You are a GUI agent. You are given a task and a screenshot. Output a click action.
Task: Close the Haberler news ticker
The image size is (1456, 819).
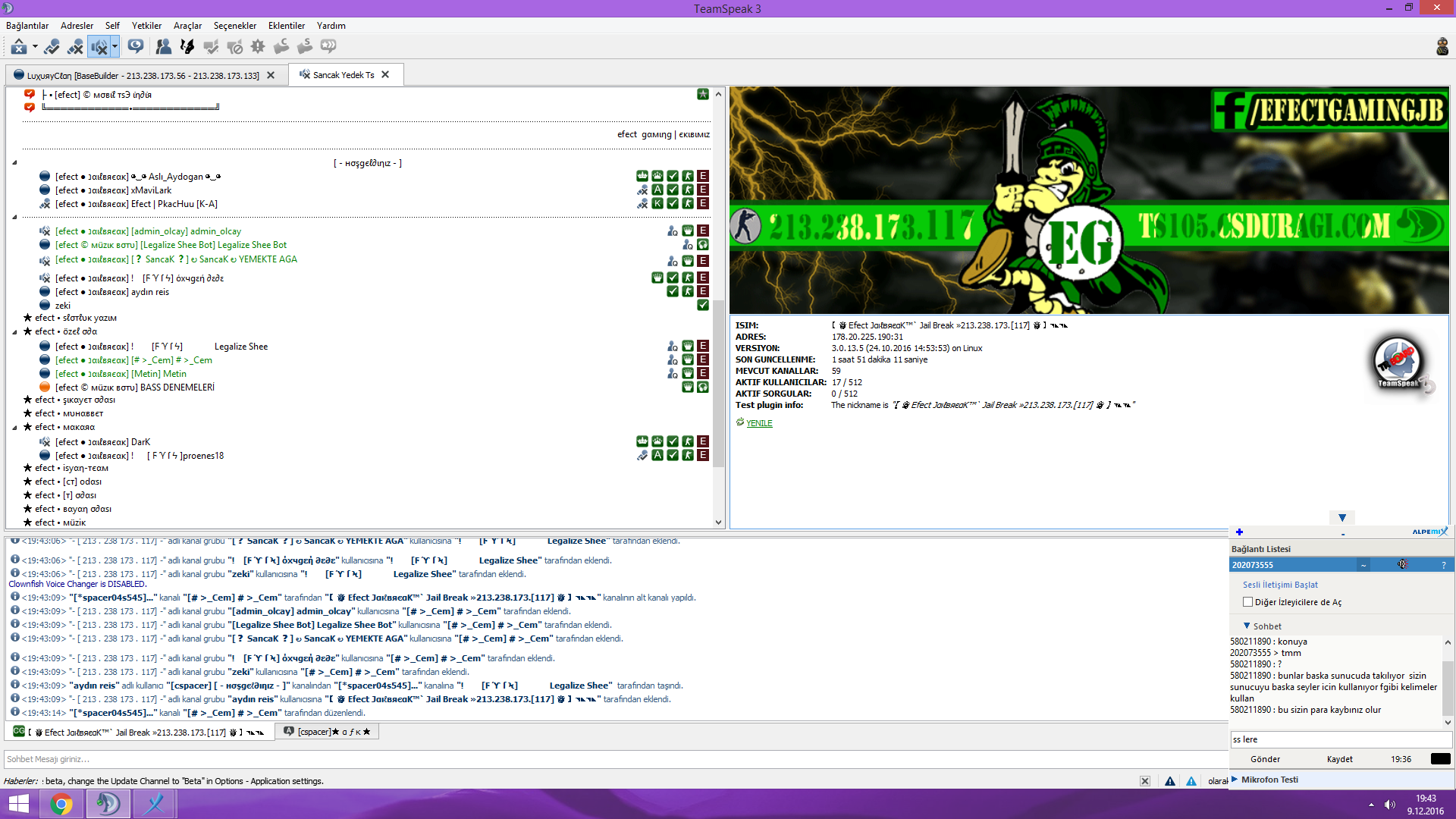pos(1145,781)
